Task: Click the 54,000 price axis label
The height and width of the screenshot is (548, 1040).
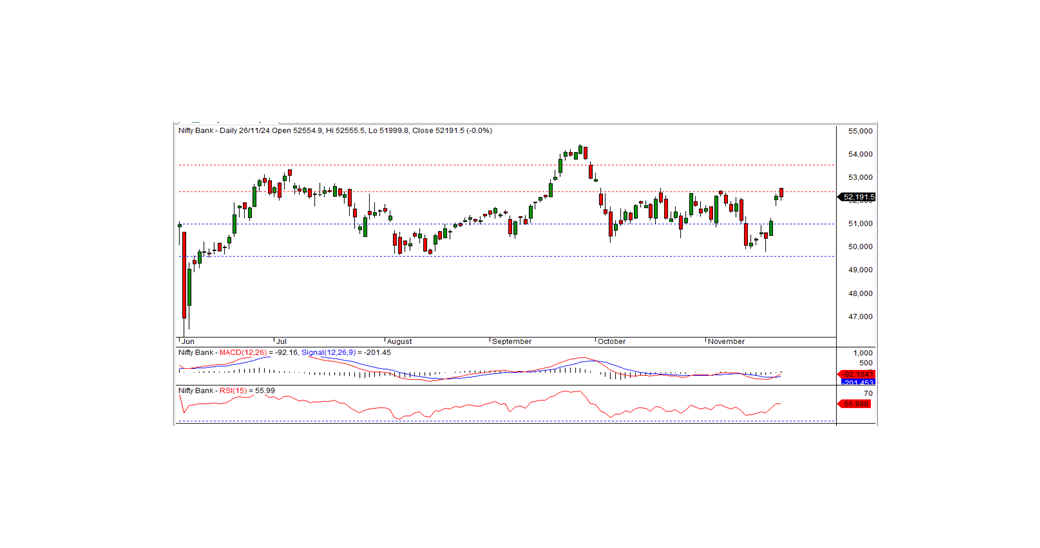Action: [860, 155]
